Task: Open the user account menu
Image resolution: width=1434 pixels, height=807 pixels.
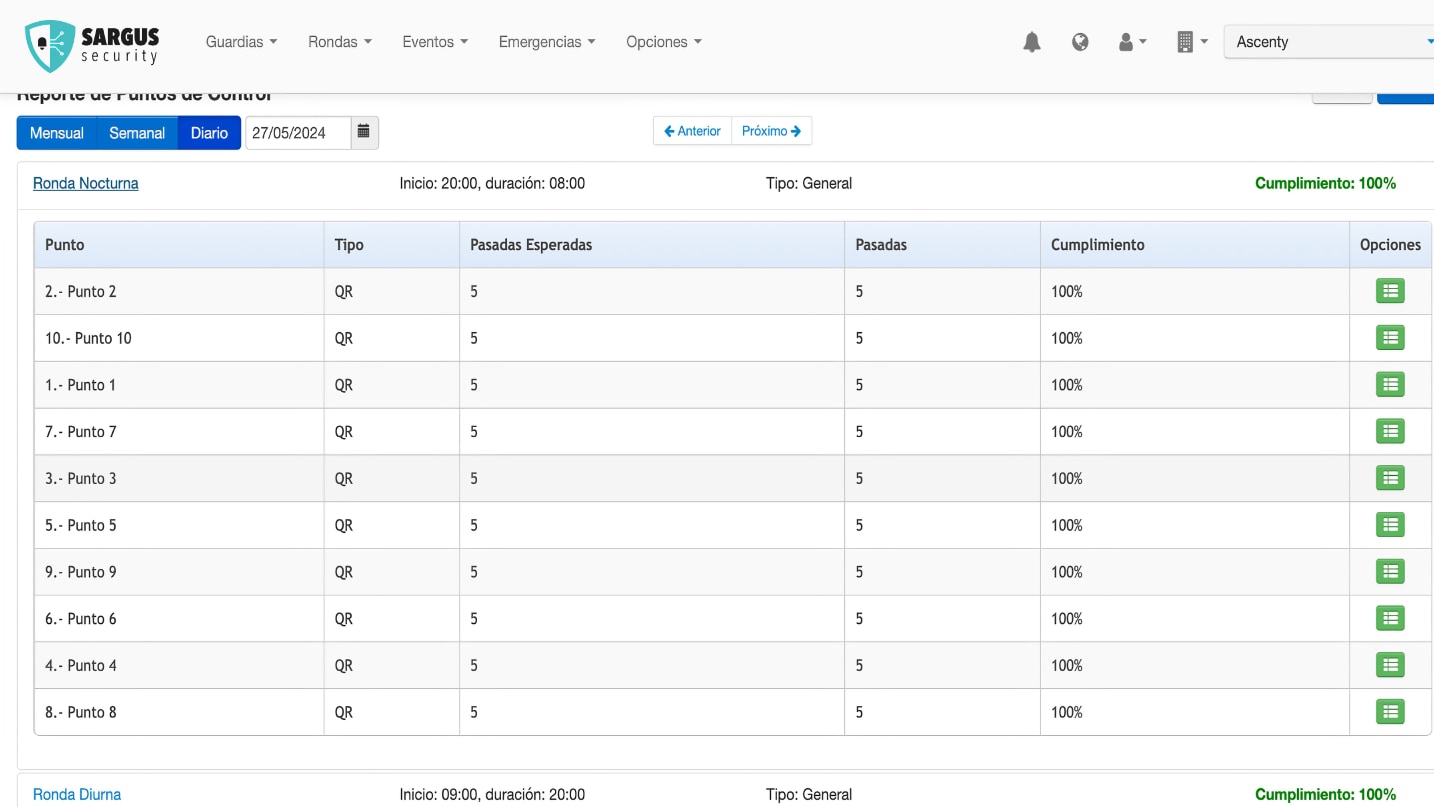Action: (1132, 42)
